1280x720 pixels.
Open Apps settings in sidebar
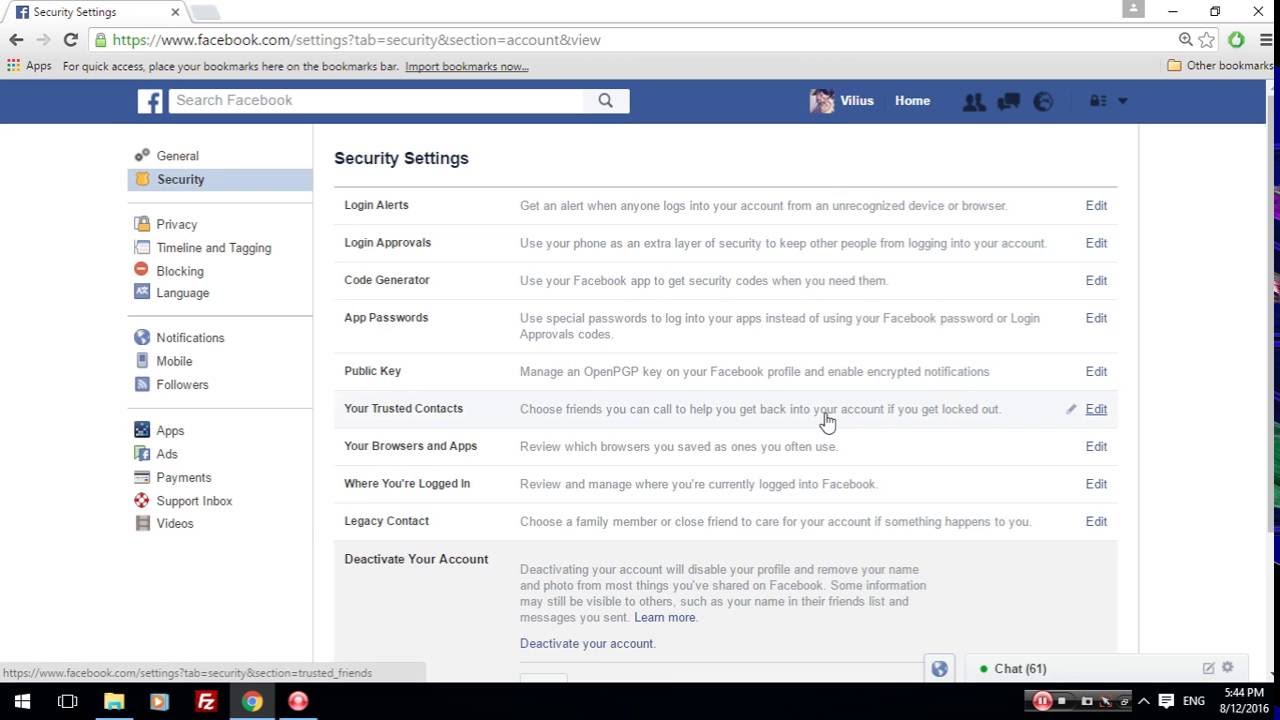[170, 431]
